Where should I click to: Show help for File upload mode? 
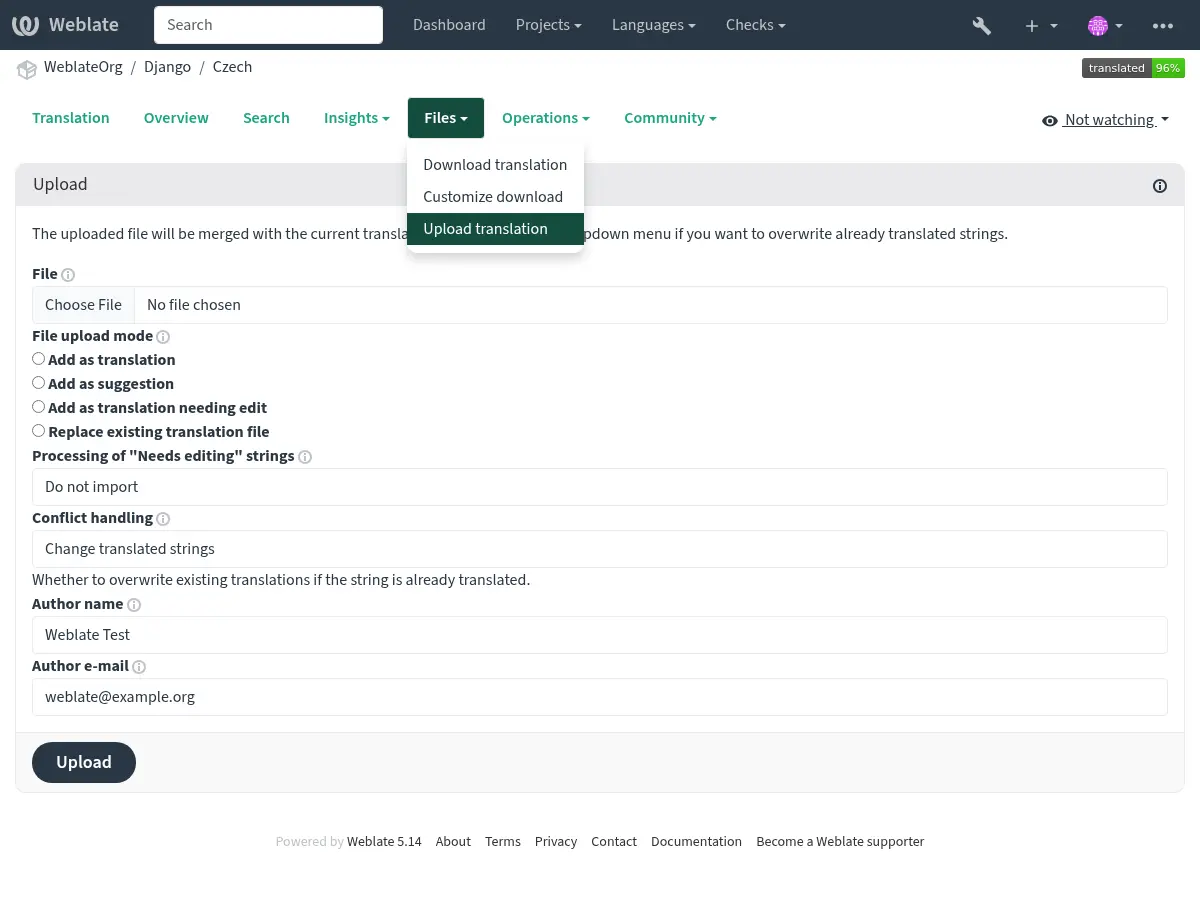coord(163,336)
